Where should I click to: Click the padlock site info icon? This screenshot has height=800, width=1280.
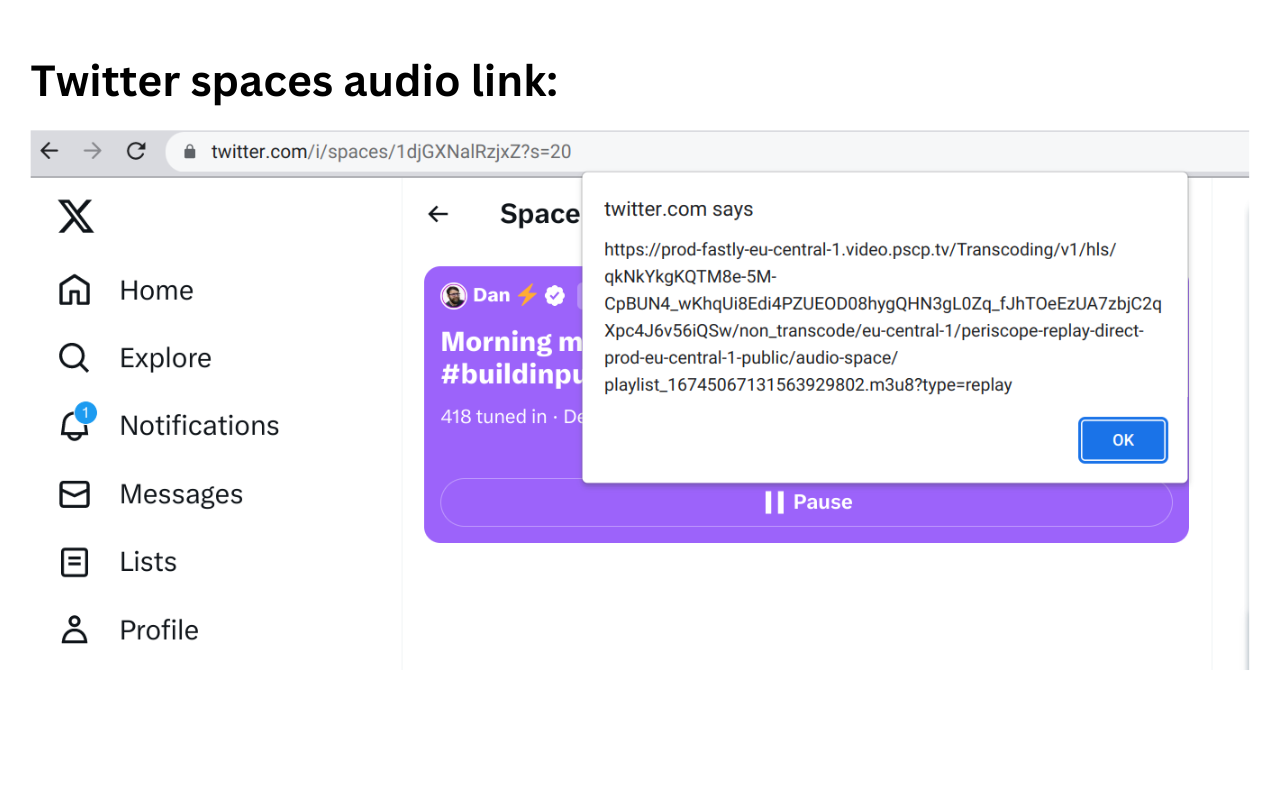pos(188,152)
